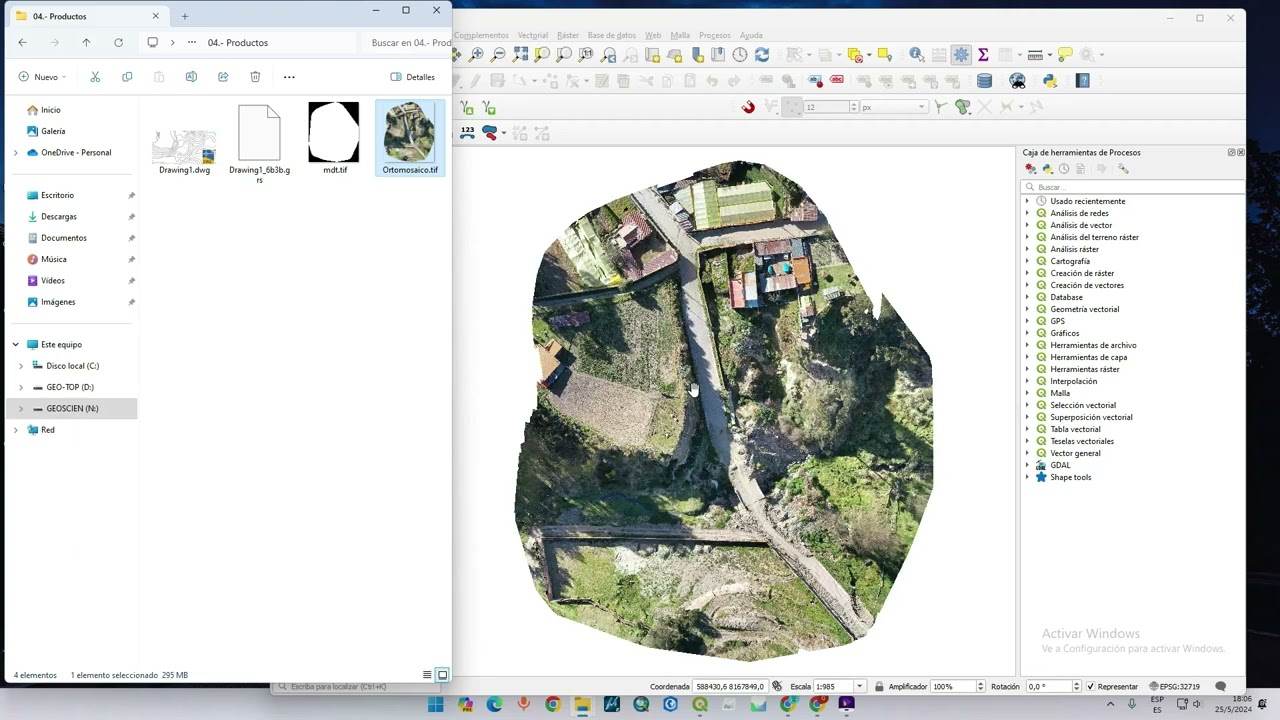This screenshot has width=1280, height=720.
Task: Open the See more ellipsis in File Explorer
Action: pyautogui.click(x=289, y=77)
